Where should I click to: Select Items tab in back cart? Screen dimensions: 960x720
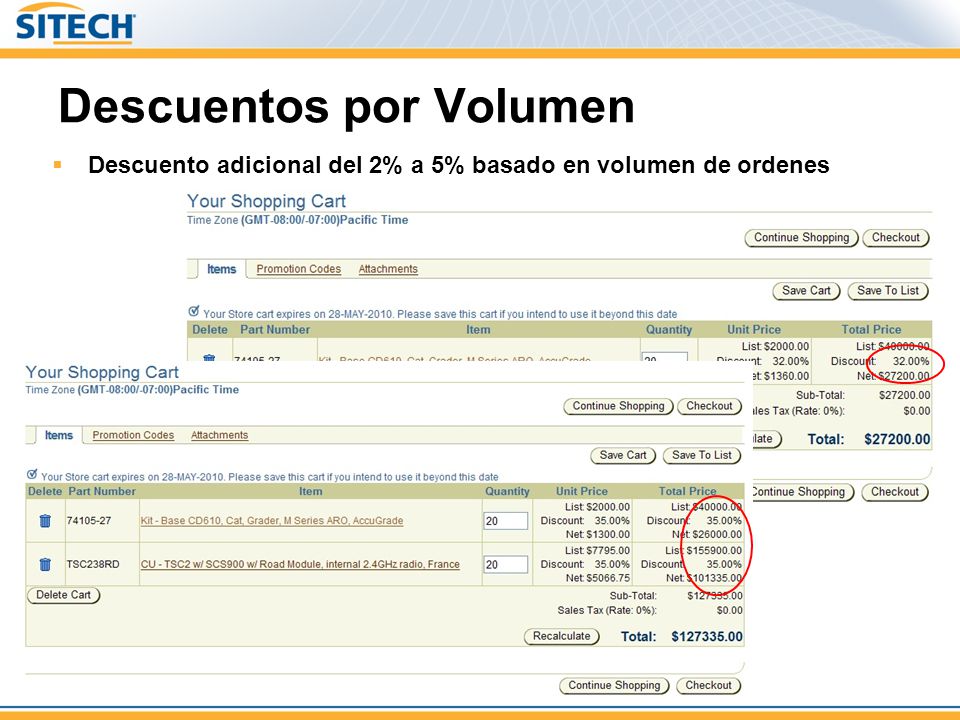pos(222,269)
